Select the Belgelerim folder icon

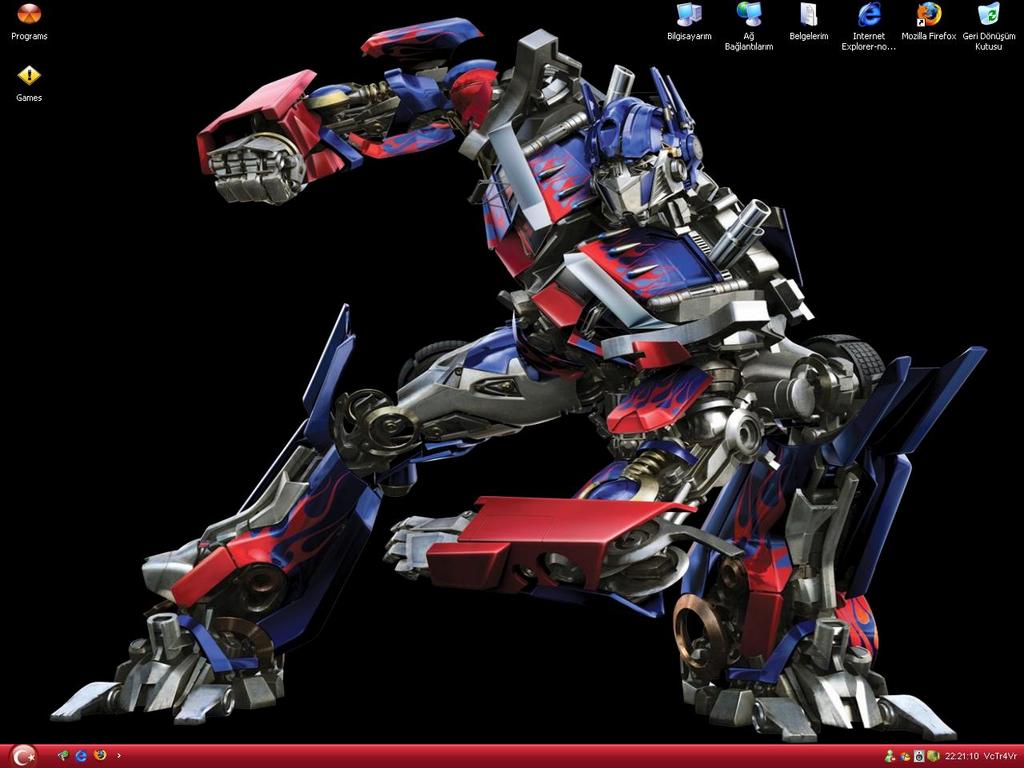(x=808, y=22)
